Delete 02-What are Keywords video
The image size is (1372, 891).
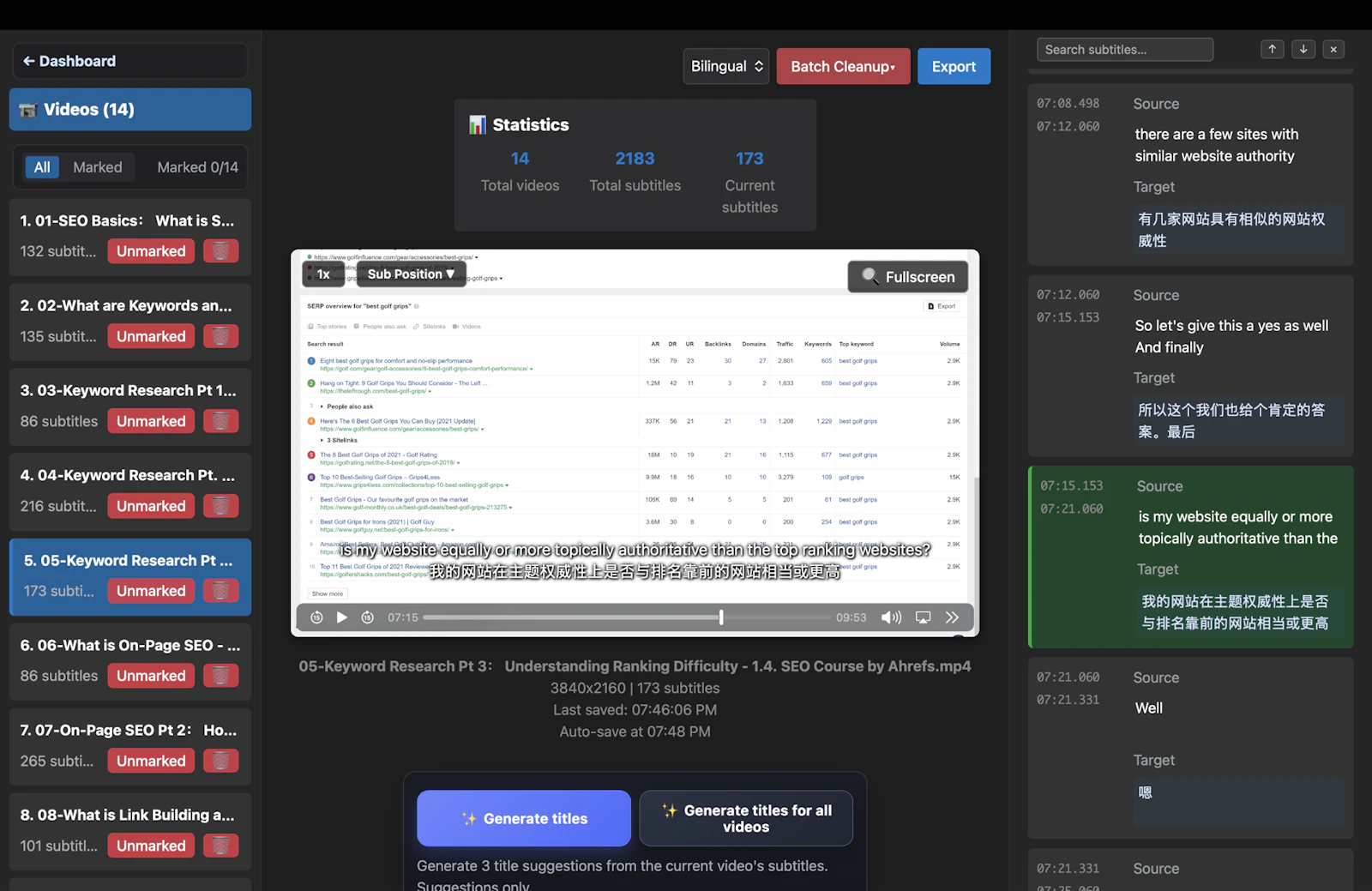pos(220,336)
